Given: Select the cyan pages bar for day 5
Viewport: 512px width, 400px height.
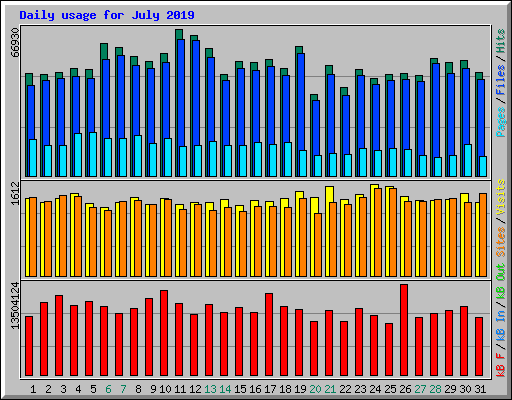Looking at the screenshot, I should 93,154.
